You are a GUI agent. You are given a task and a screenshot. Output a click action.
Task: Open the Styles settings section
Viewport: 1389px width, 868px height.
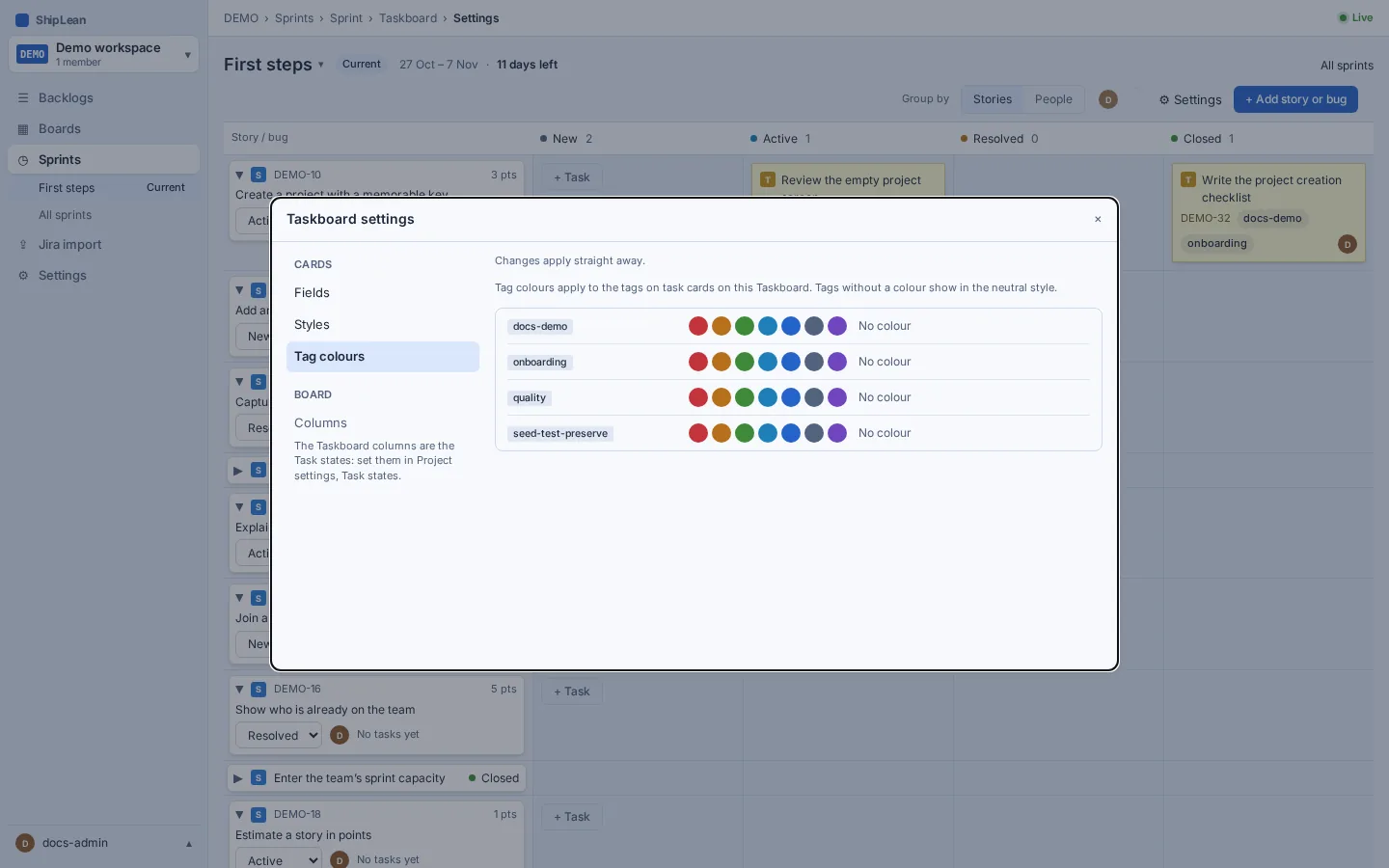tap(383, 325)
